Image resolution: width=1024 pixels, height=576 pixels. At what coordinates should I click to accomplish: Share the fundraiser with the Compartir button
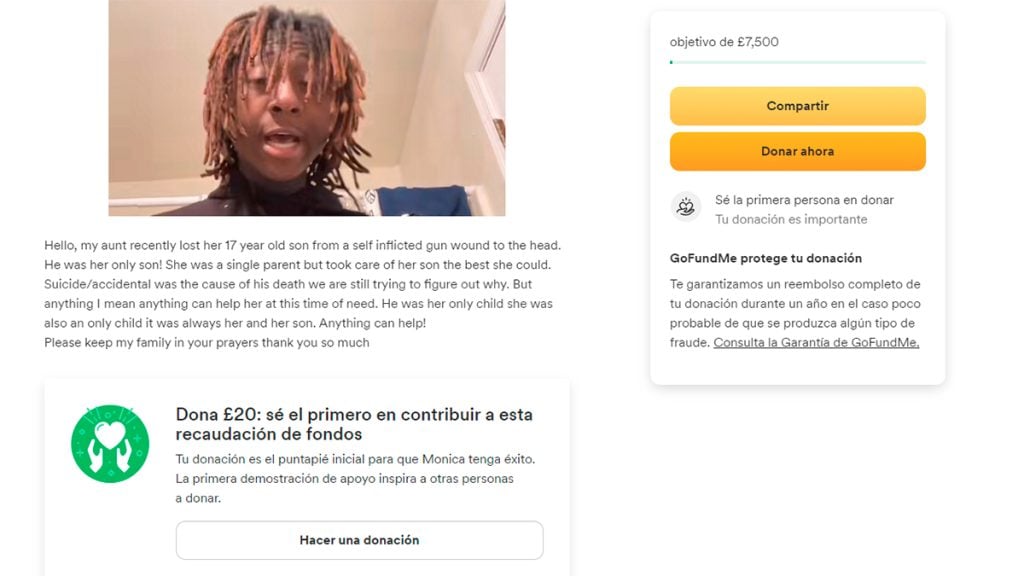797,106
